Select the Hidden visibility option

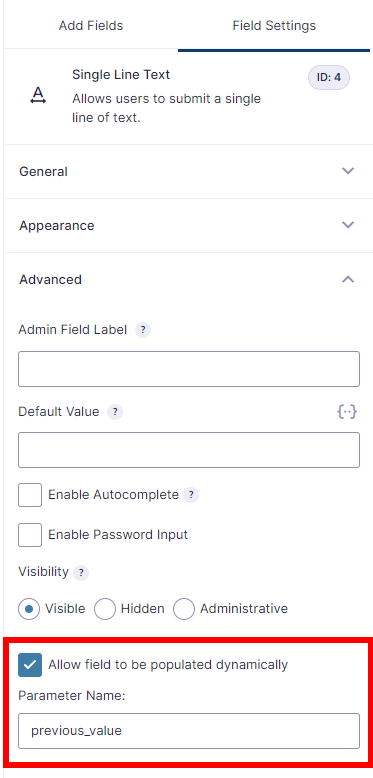[x=105, y=609]
